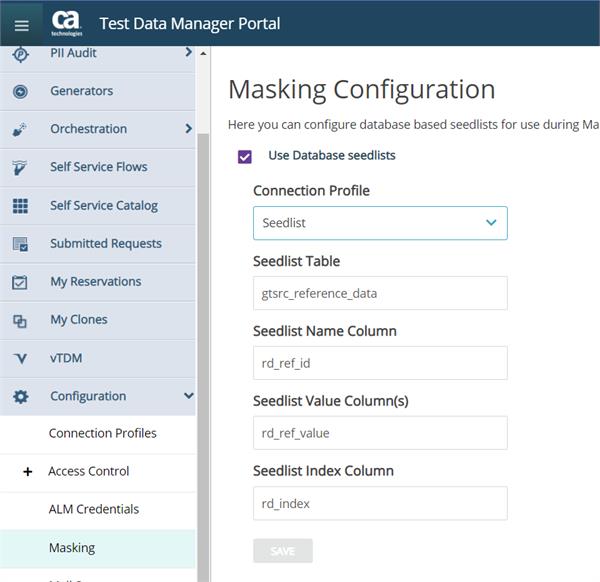Click the Configuration gear icon
This screenshot has height=582, width=600.
20,396
